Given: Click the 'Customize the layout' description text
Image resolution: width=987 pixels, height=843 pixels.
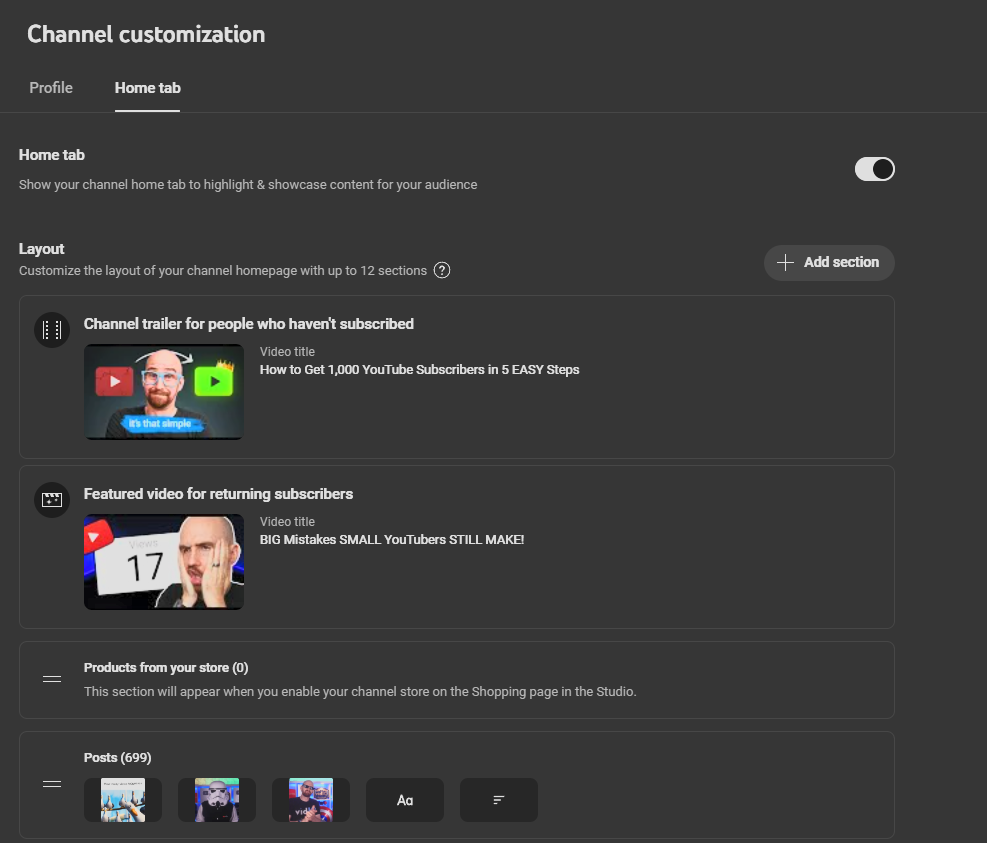Looking at the screenshot, I should [x=223, y=271].
